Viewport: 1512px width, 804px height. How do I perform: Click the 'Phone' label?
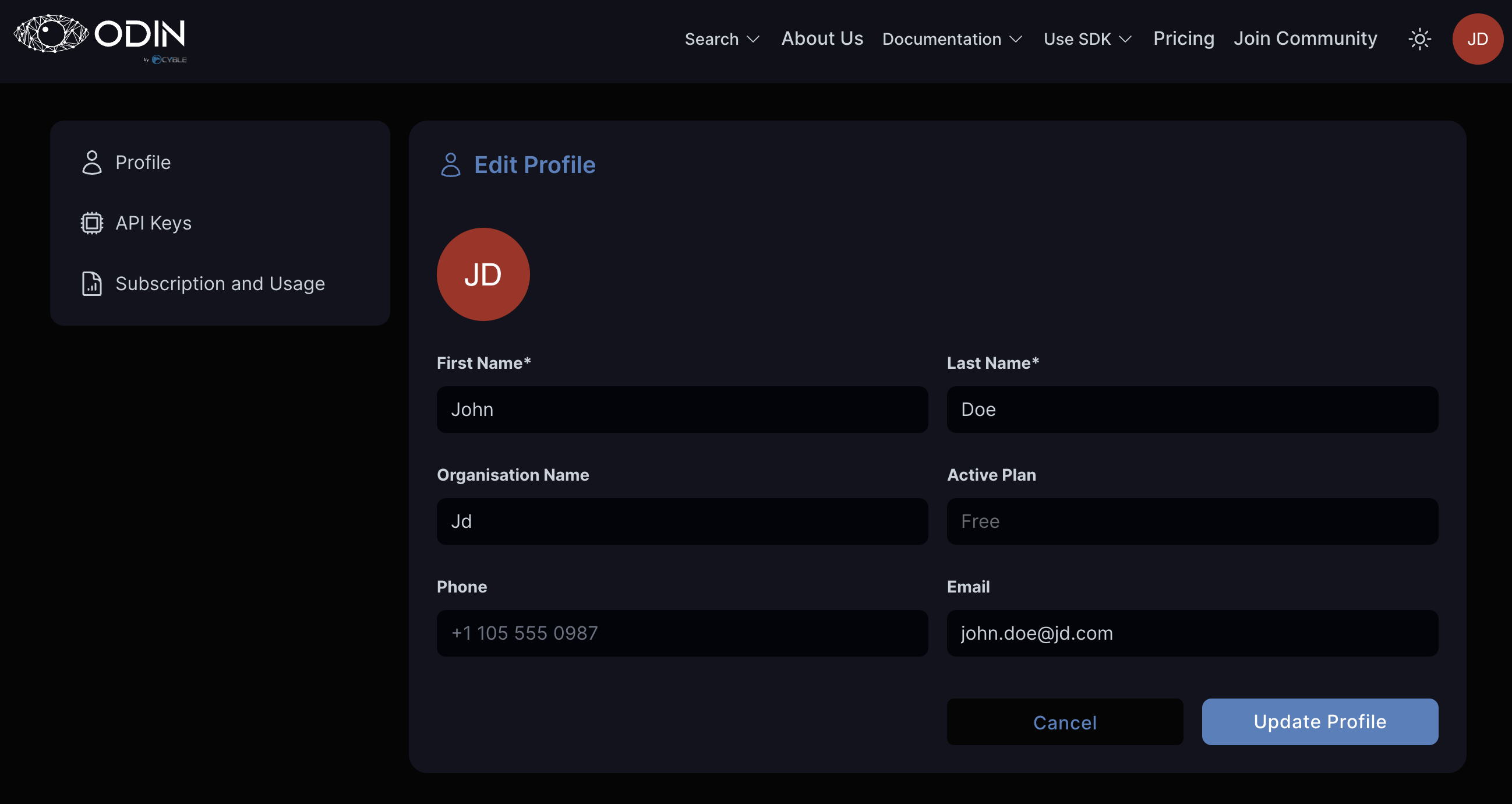pyautogui.click(x=461, y=587)
